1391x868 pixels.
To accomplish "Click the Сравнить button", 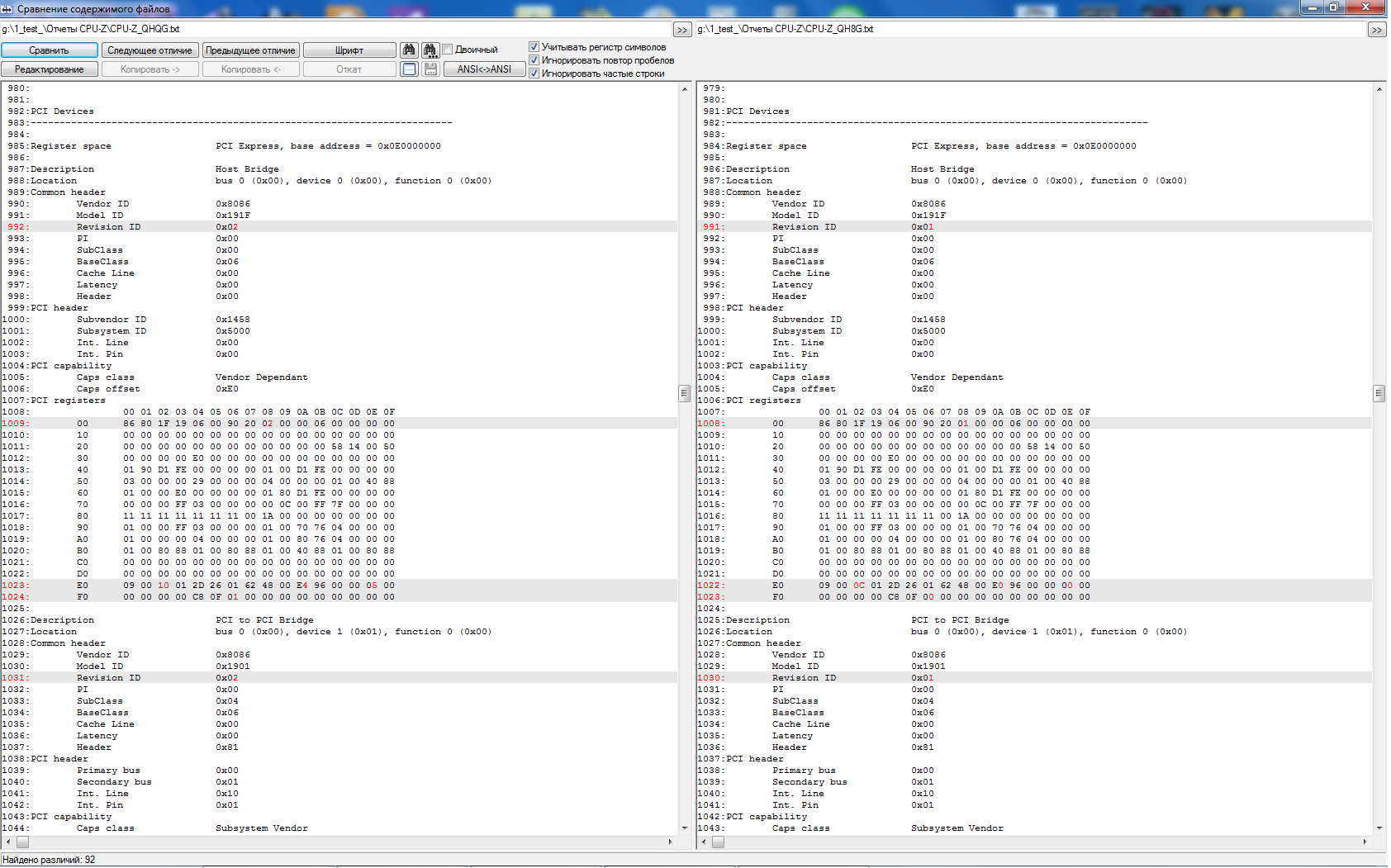I will tap(50, 50).
